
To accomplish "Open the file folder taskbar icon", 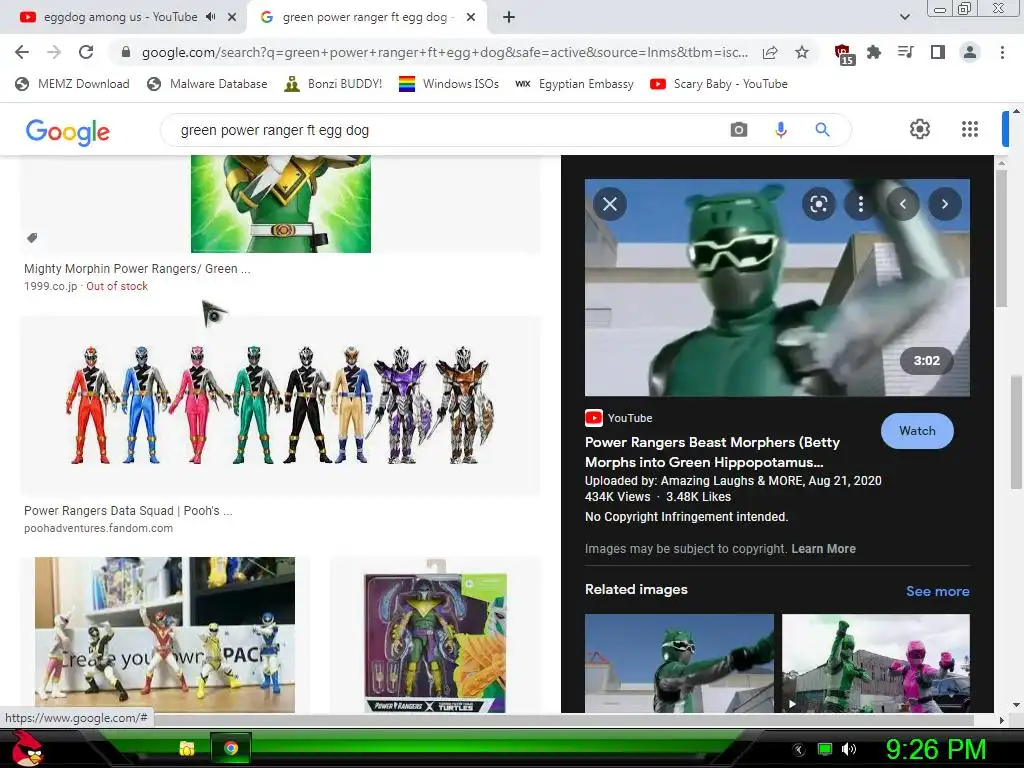I will click(x=187, y=748).
